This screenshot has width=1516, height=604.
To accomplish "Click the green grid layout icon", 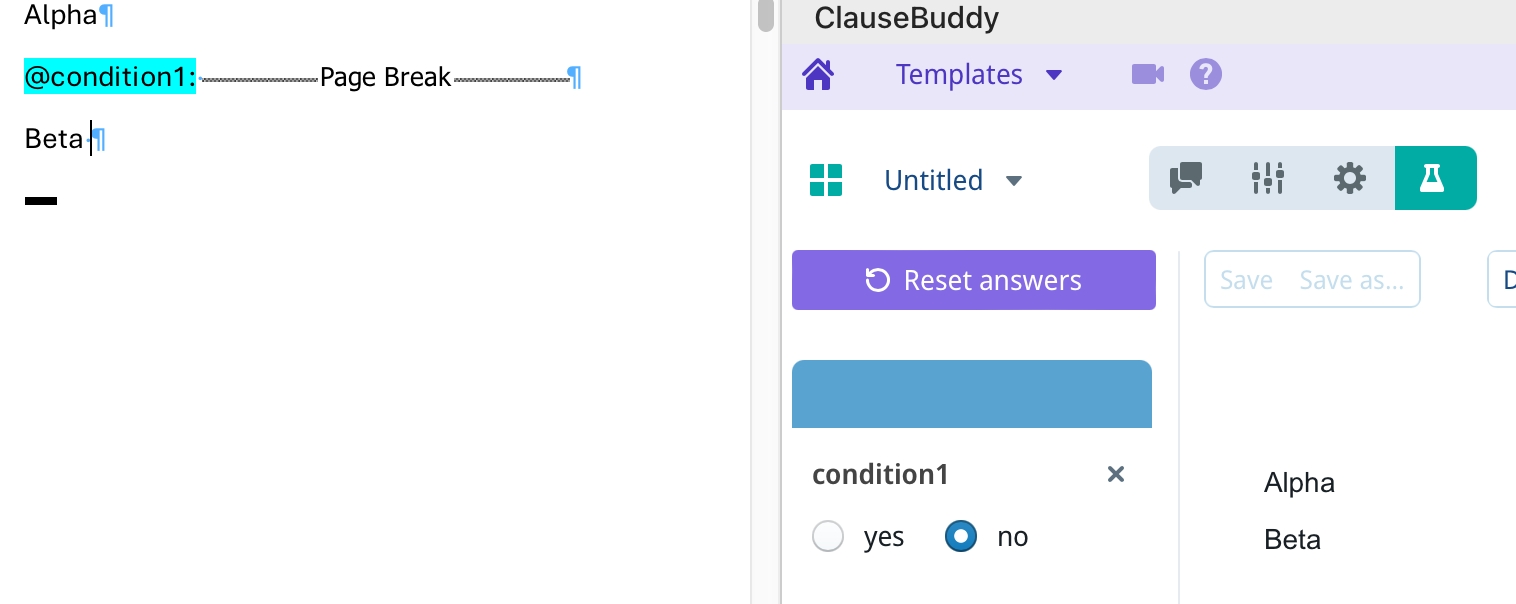I will click(x=826, y=180).
